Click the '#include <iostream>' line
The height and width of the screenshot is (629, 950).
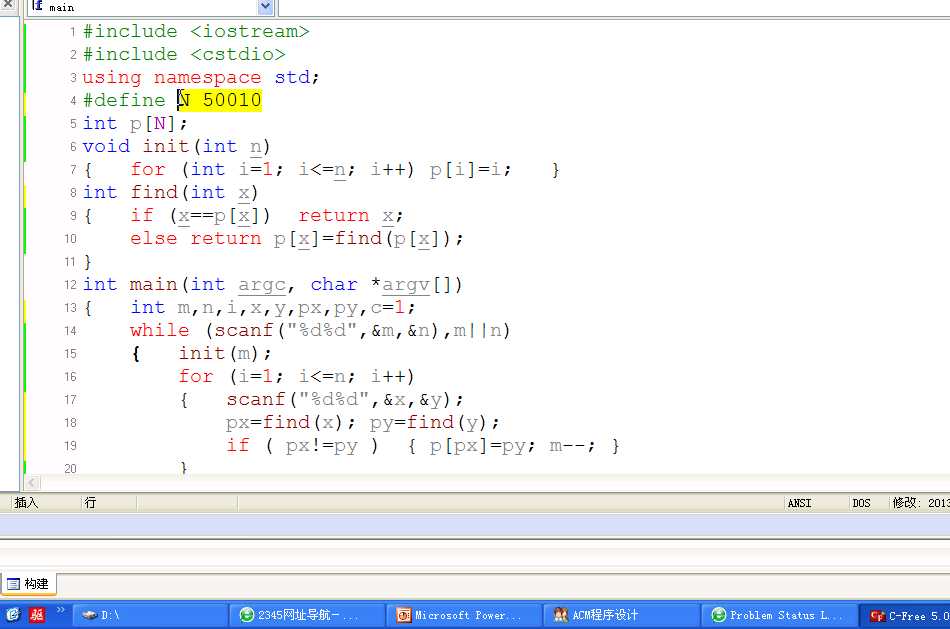click(x=196, y=31)
